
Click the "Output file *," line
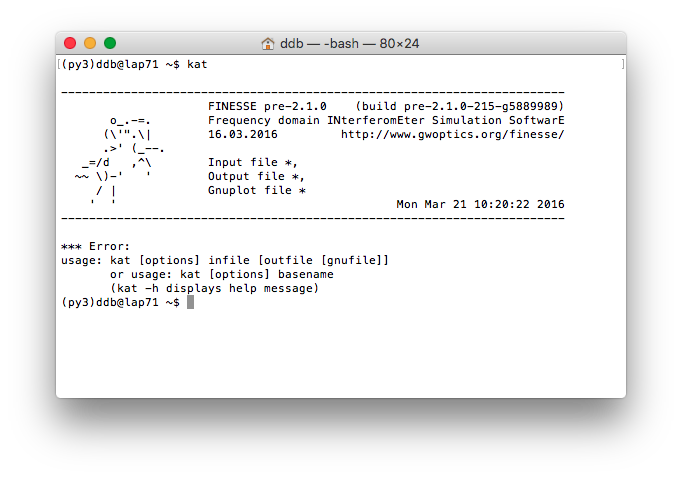[256, 176]
